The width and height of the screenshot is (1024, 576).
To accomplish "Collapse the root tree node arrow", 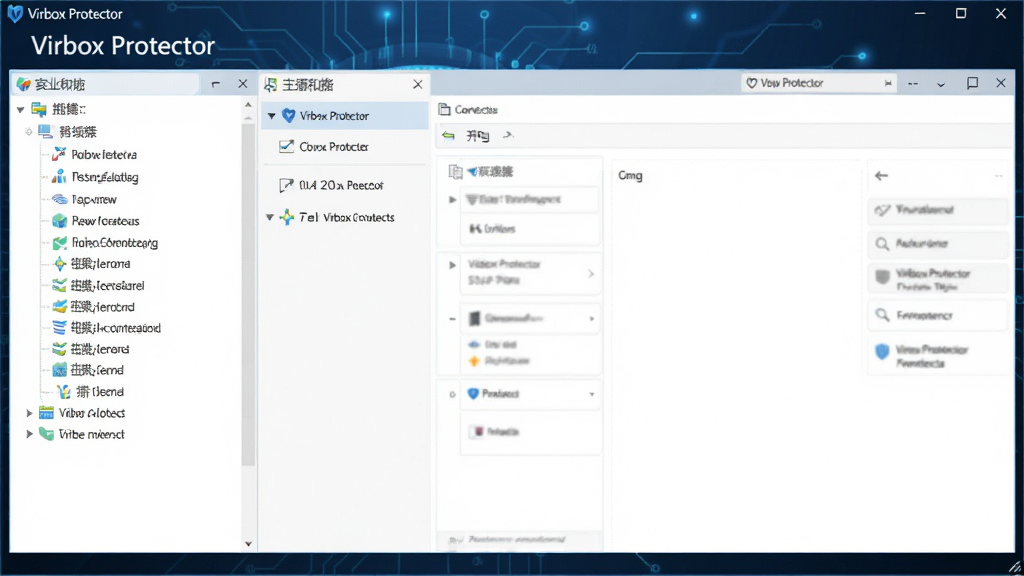I will tap(20, 109).
